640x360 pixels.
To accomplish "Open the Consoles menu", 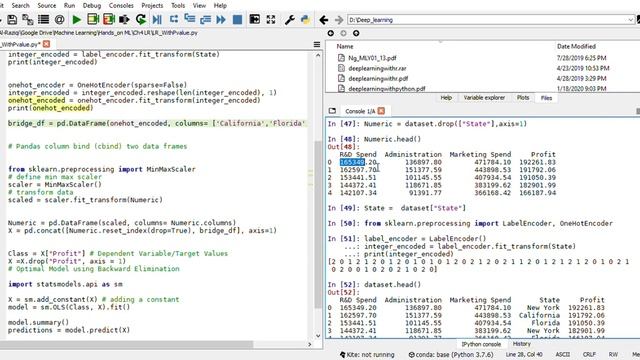I will 121,5.
